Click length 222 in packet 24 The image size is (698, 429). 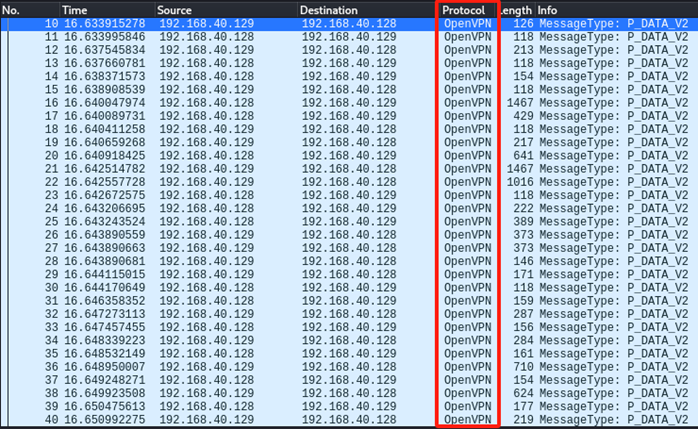pyautogui.click(x=523, y=208)
